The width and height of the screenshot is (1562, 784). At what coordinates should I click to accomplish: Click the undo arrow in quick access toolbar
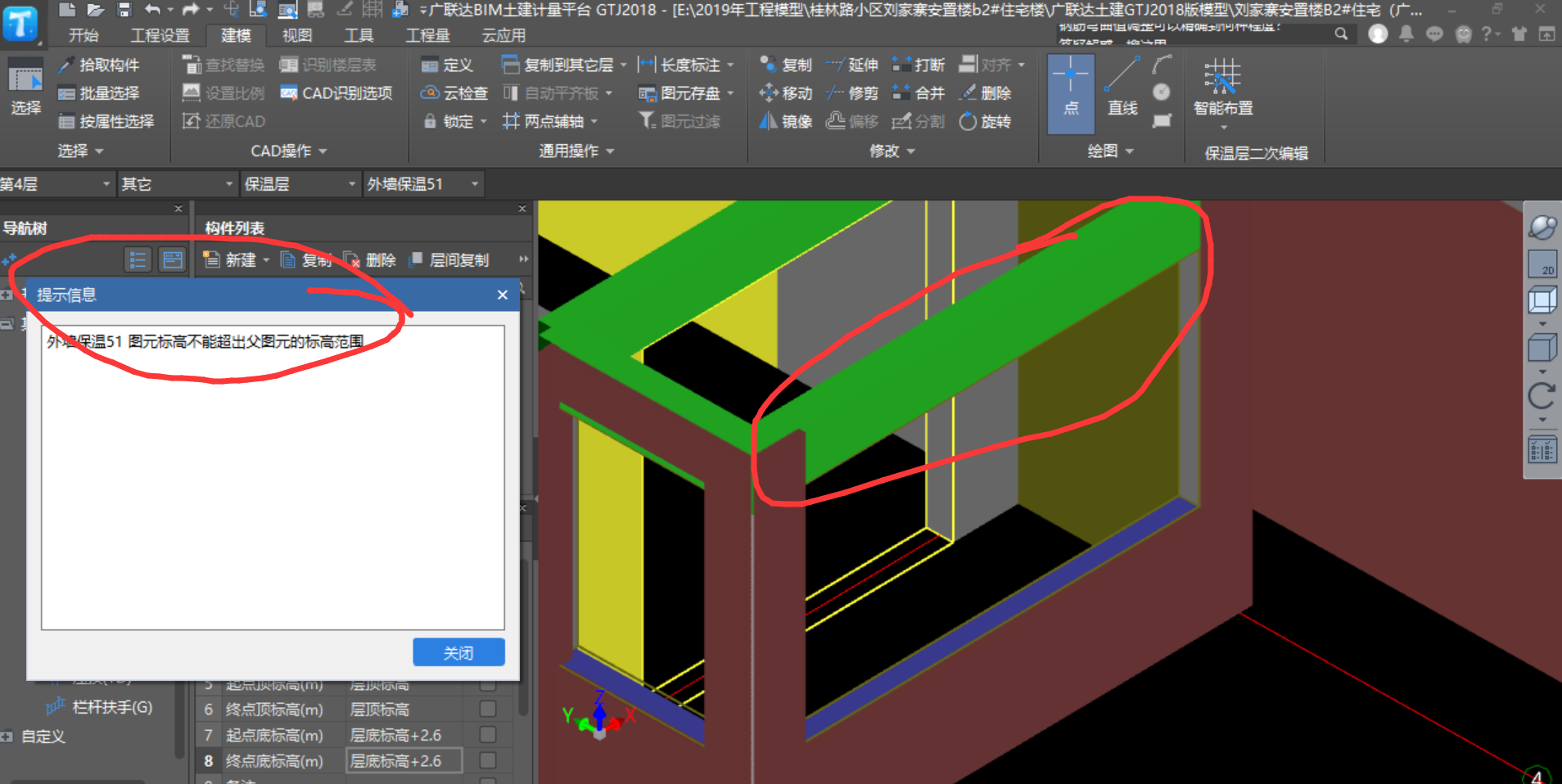(x=152, y=10)
